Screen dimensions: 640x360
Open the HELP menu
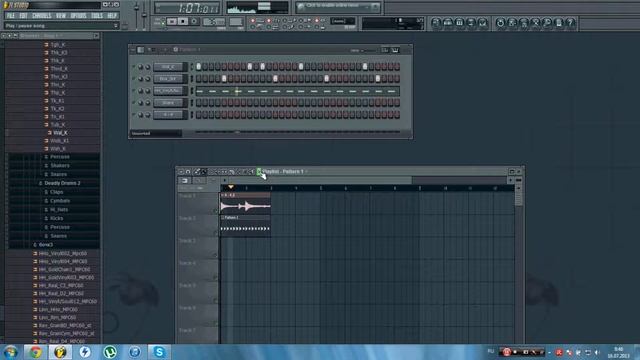(112, 16)
